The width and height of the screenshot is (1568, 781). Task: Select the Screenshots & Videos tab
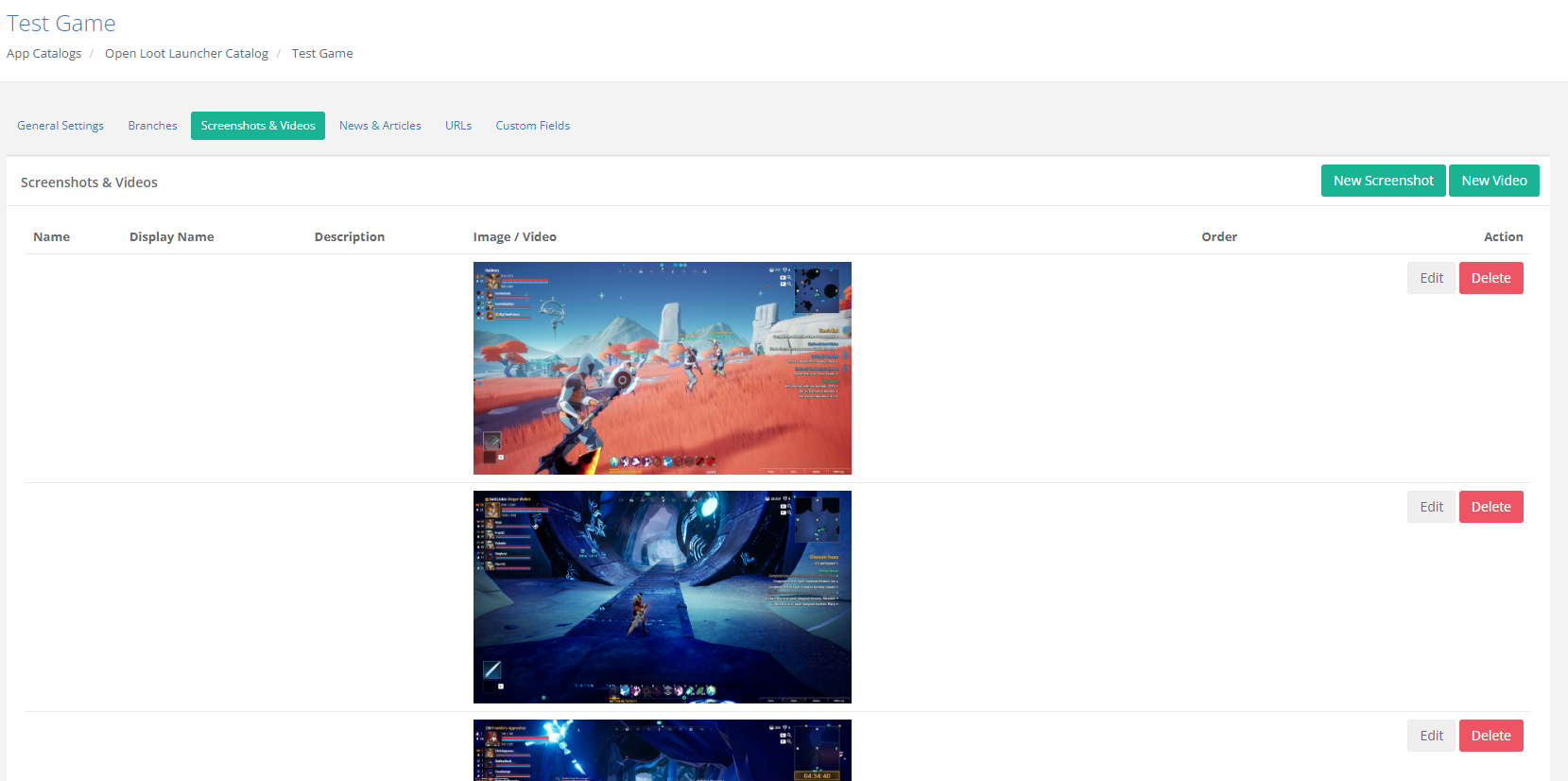[x=258, y=126]
